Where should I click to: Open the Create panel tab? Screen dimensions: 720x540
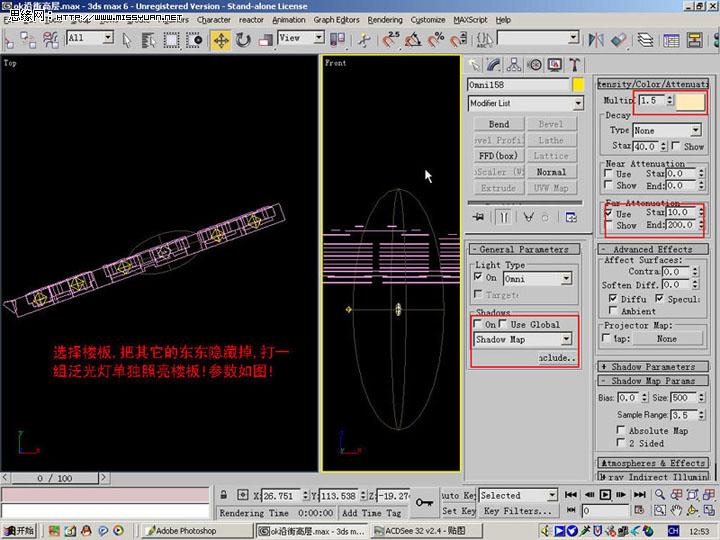click(x=473, y=65)
